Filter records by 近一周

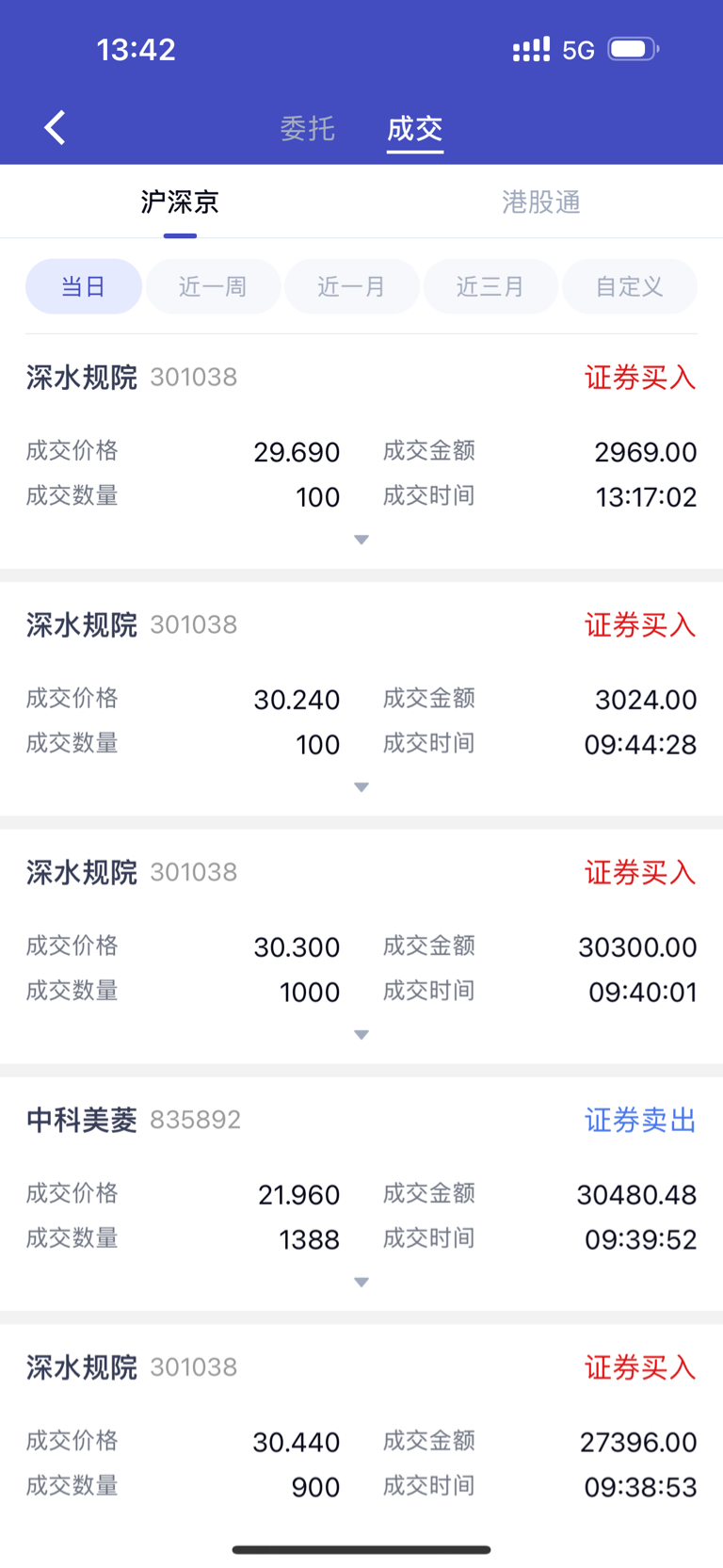[213, 286]
